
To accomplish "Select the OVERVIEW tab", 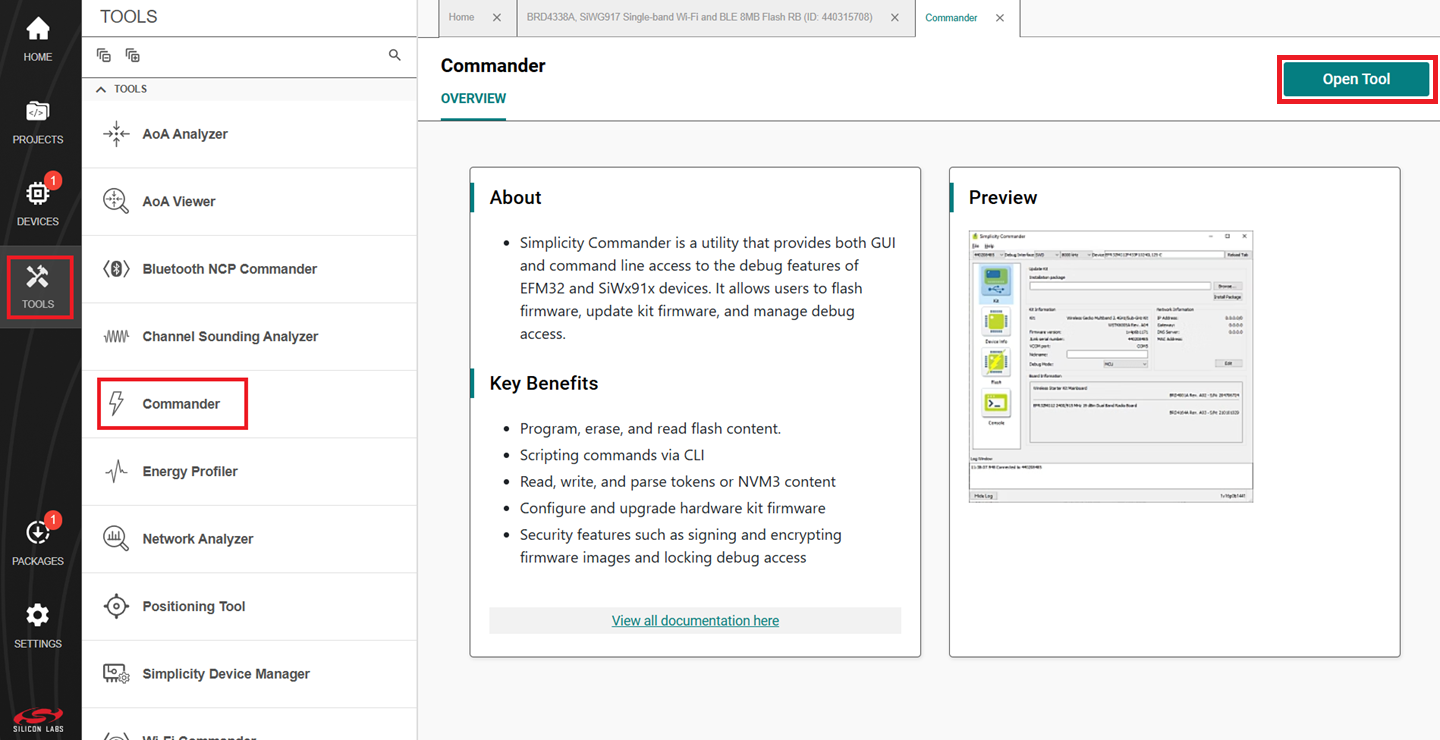I will 473,98.
